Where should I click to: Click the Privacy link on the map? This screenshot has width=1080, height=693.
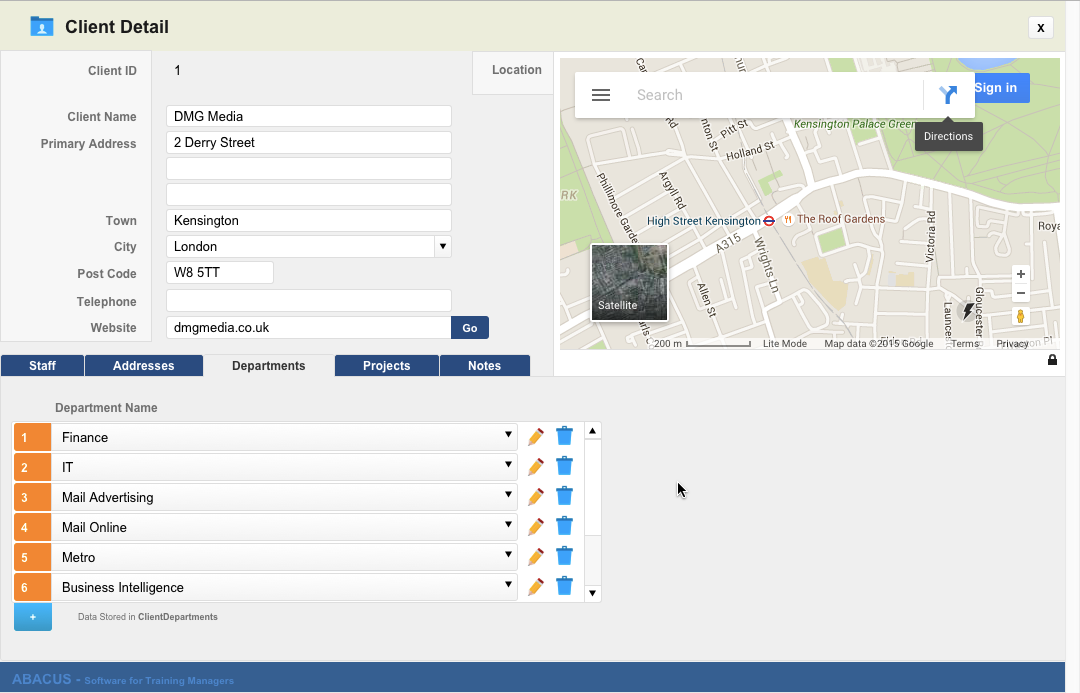coord(1012,344)
